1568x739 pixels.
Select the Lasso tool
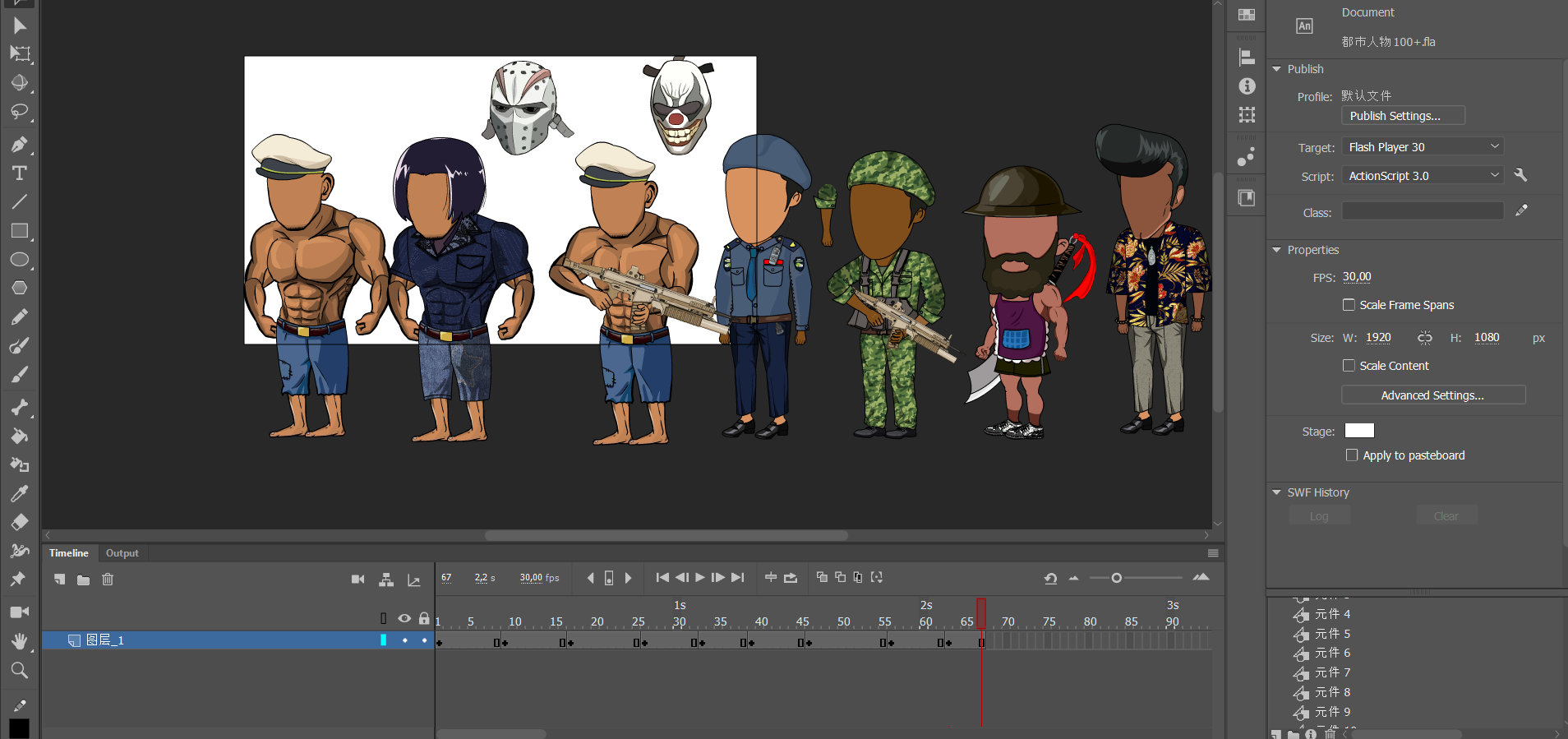[20, 112]
